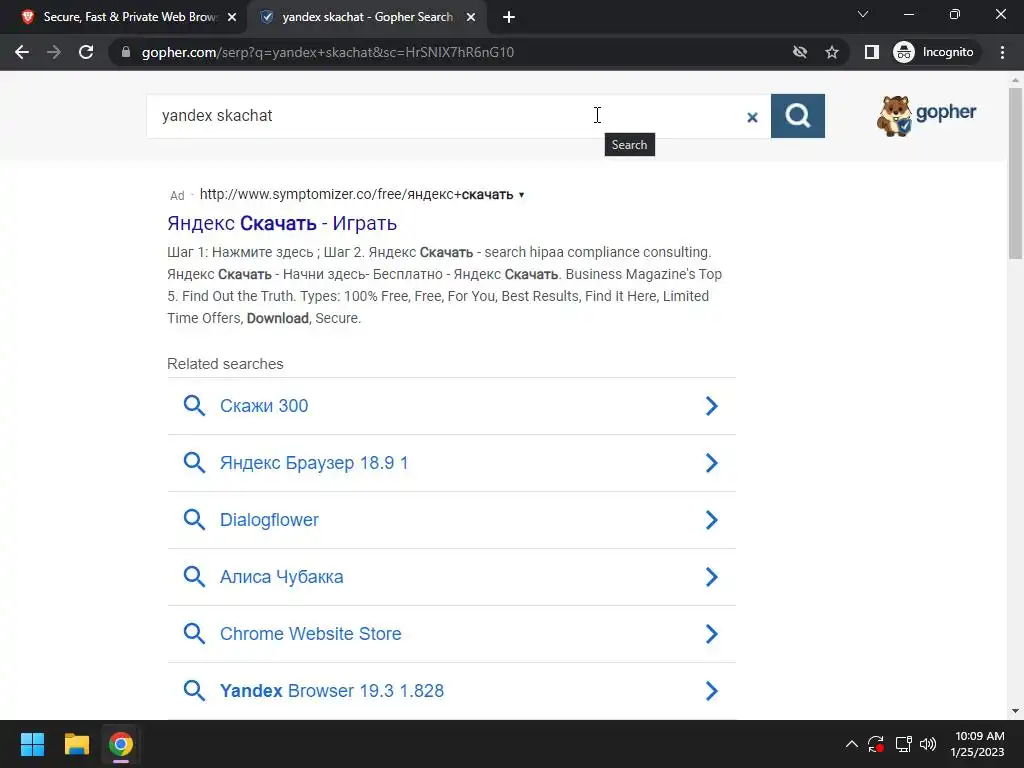Click the chevron arrow on Алиса Чубакка row
Viewport: 1024px width, 768px height.
click(712, 577)
